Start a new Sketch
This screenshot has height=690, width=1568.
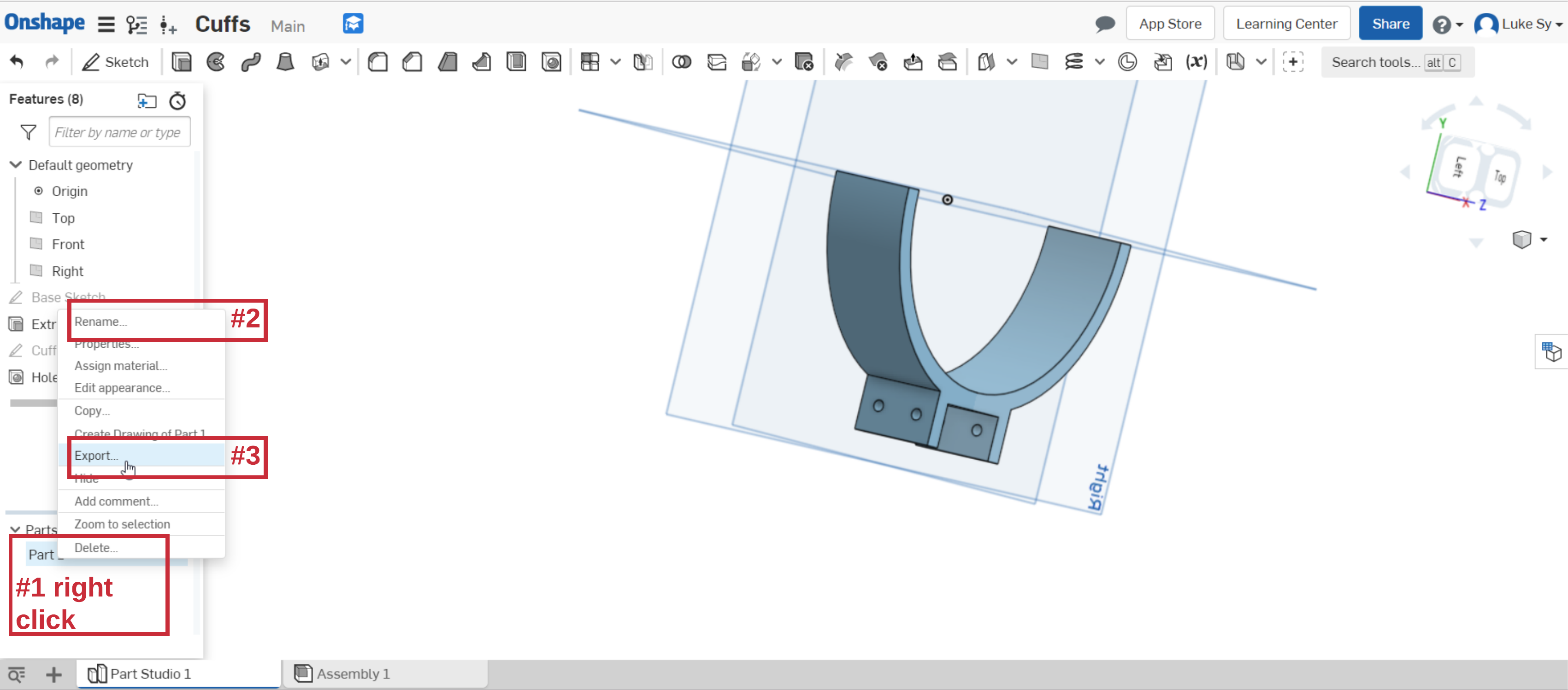(x=116, y=62)
